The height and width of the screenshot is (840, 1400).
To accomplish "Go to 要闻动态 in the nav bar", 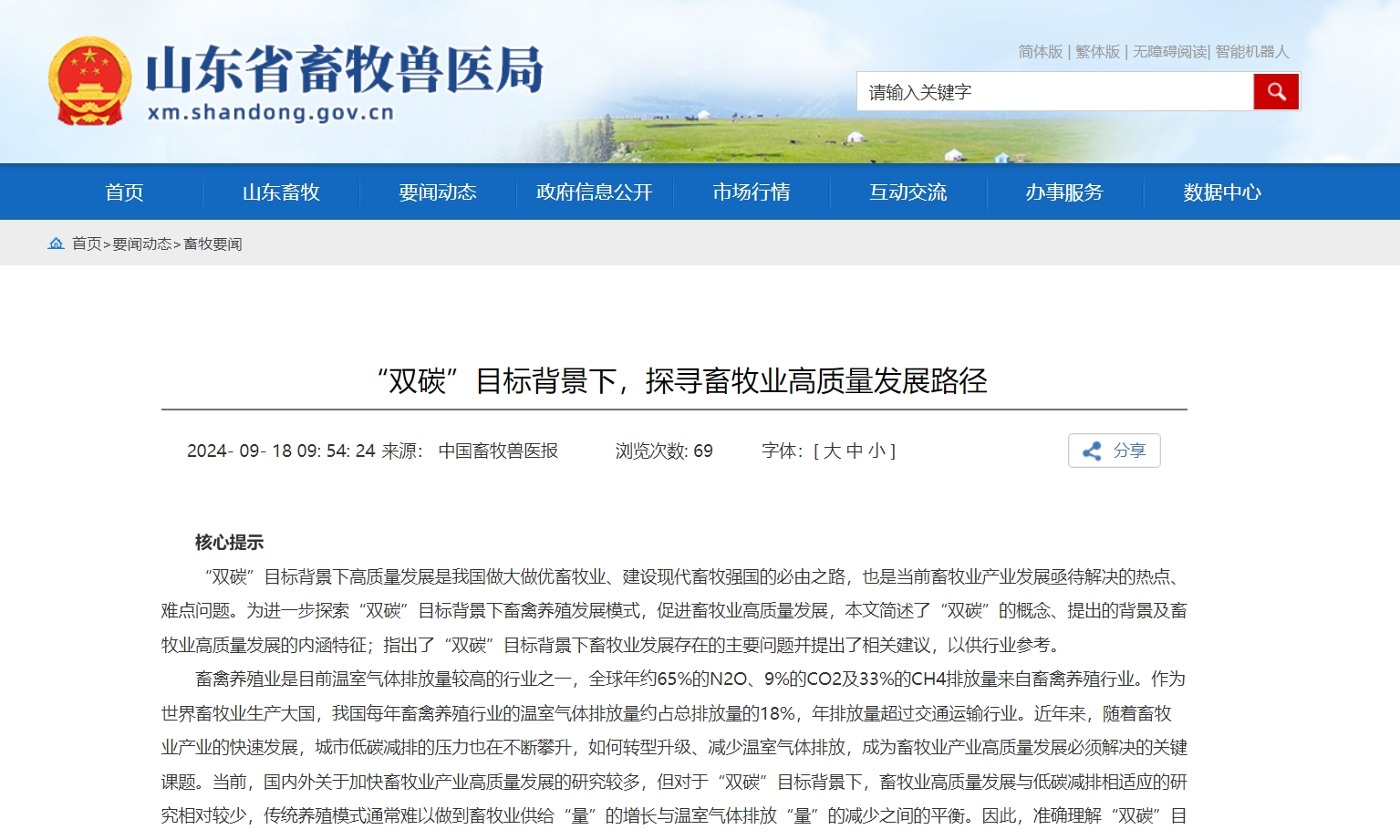I will coord(438,192).
